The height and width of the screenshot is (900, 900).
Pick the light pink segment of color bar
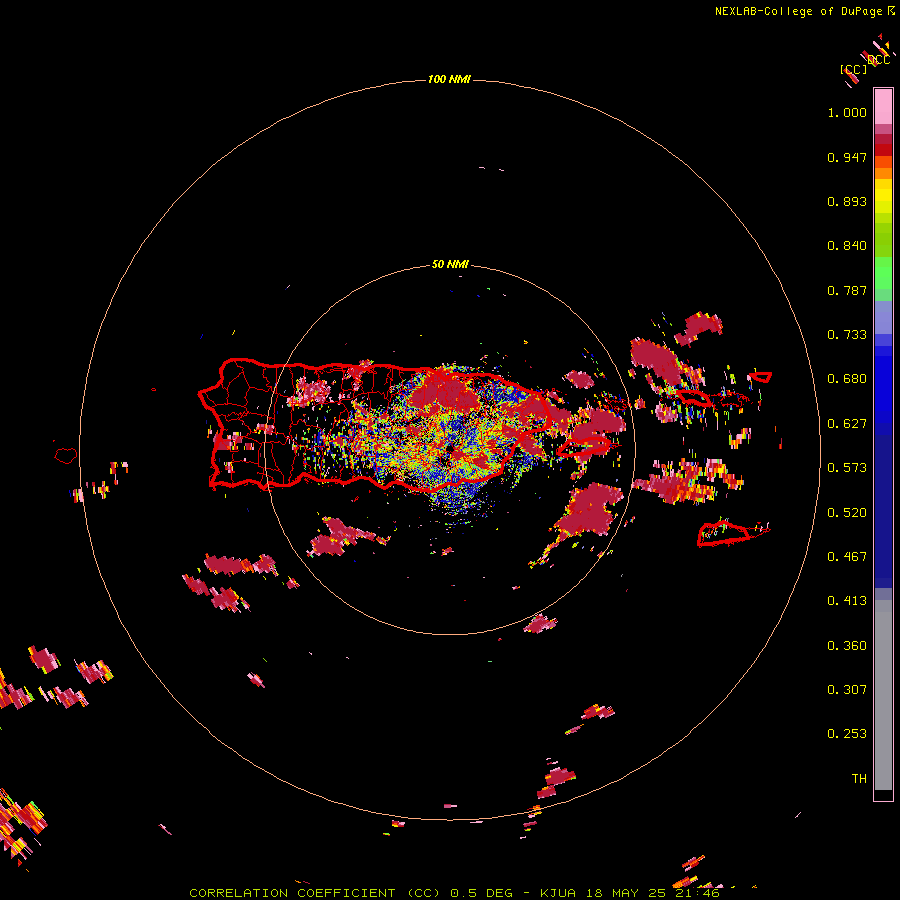tap(883, 106)
